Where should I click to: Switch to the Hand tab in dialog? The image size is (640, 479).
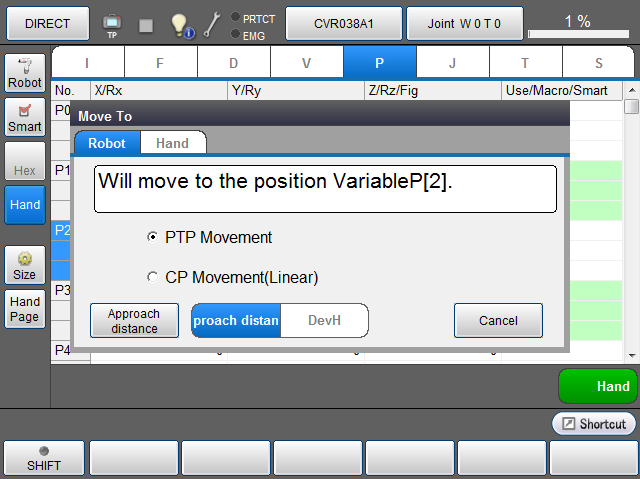(172, 143)
